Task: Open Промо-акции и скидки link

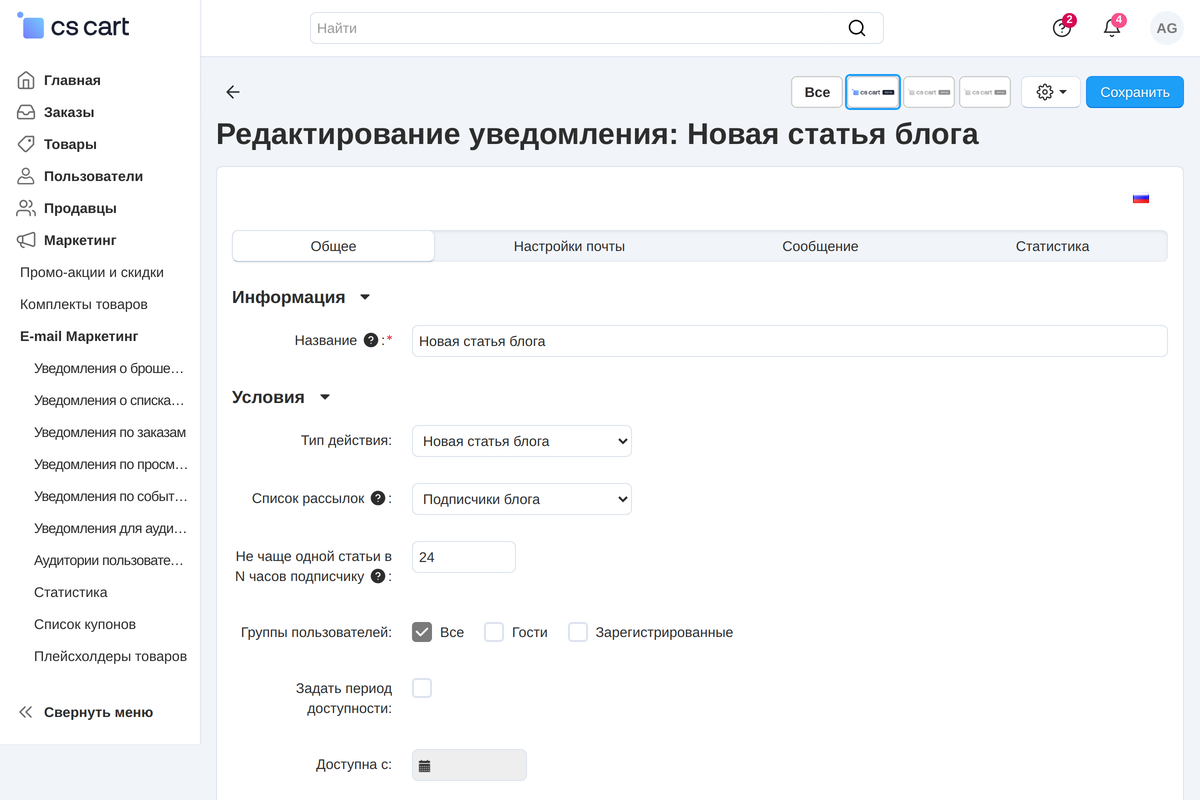Action: (x=92, y=272)
